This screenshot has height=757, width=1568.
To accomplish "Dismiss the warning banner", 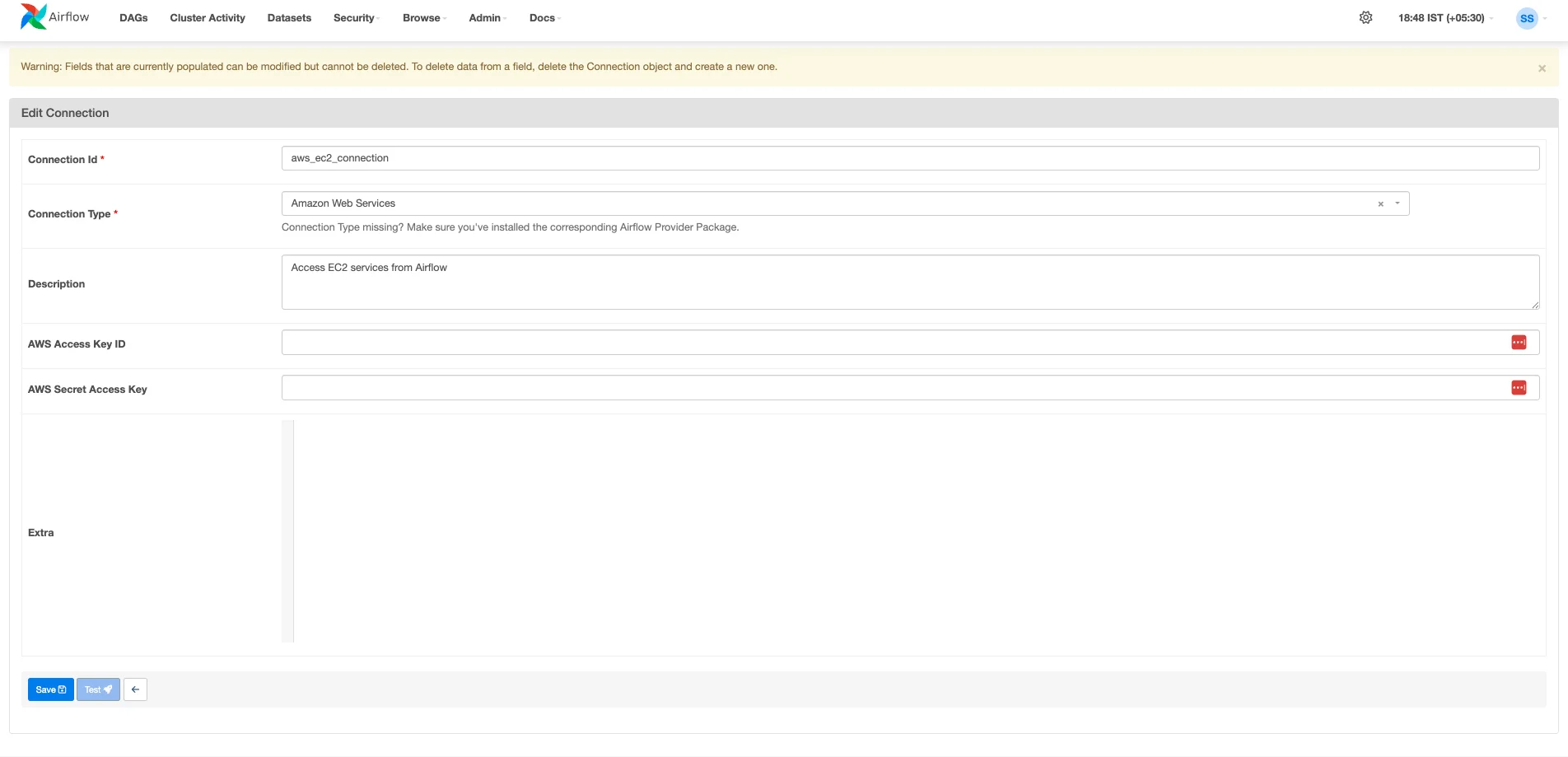I will [x=1542, y=68].
